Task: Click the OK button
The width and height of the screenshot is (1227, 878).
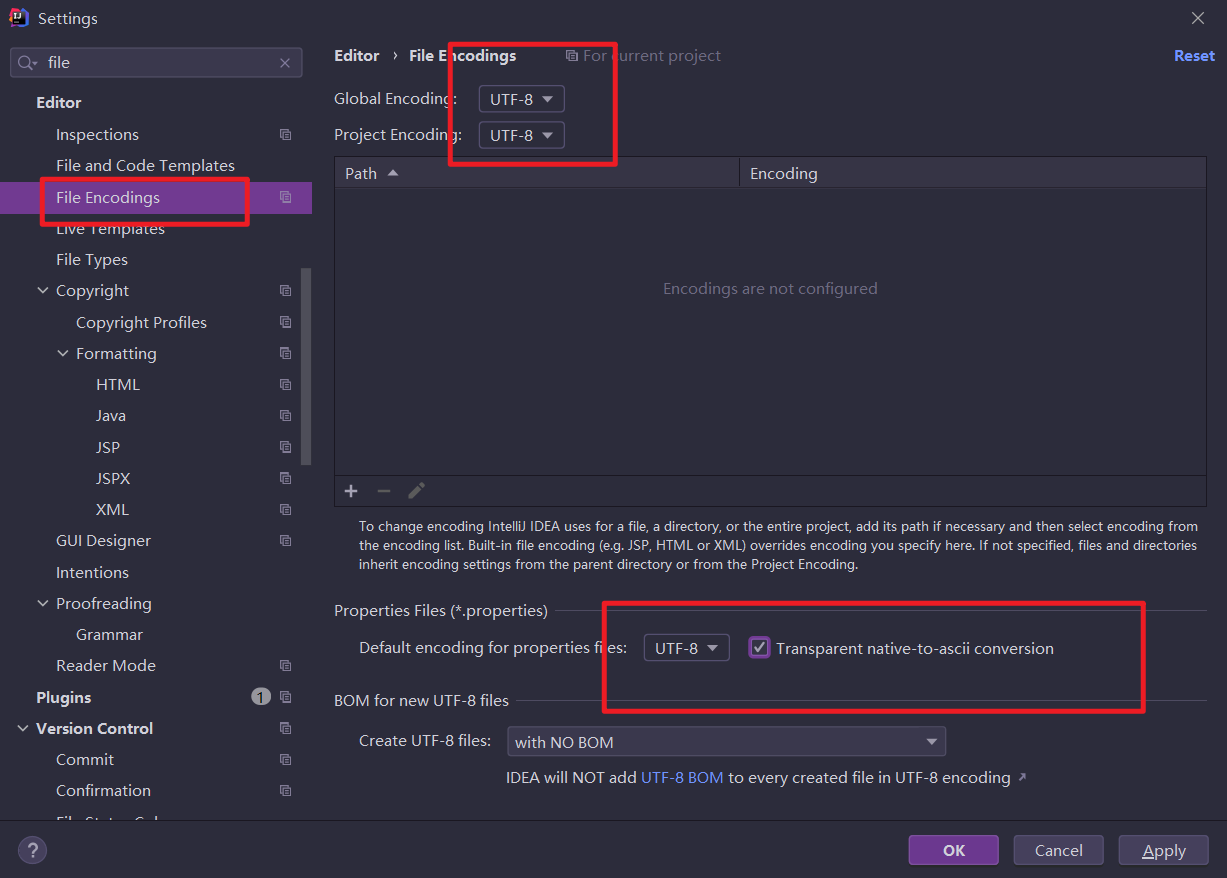Action: [x=953, y=850]
